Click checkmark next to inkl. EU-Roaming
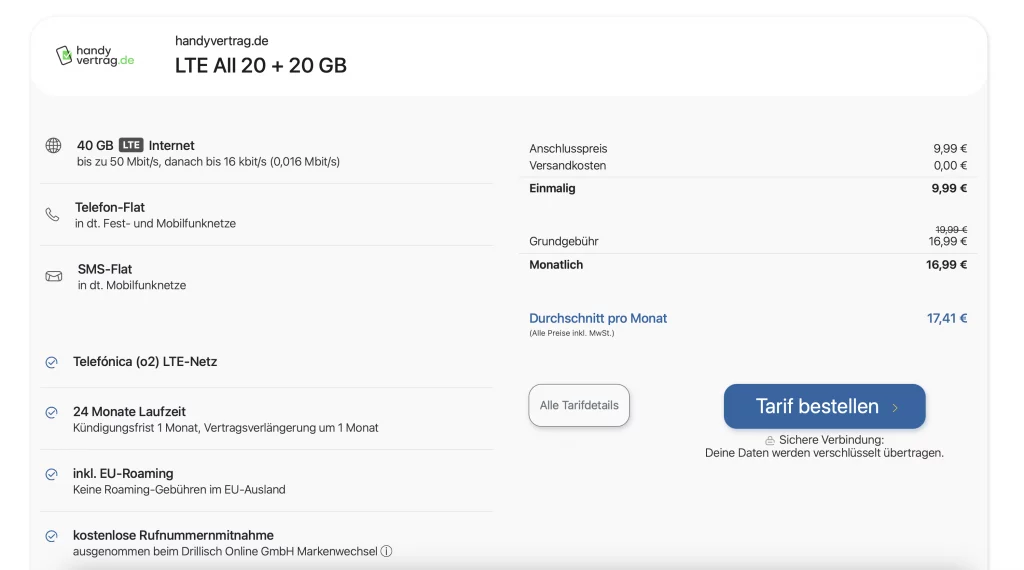The image size is (1024, 570). click(51, 474)
